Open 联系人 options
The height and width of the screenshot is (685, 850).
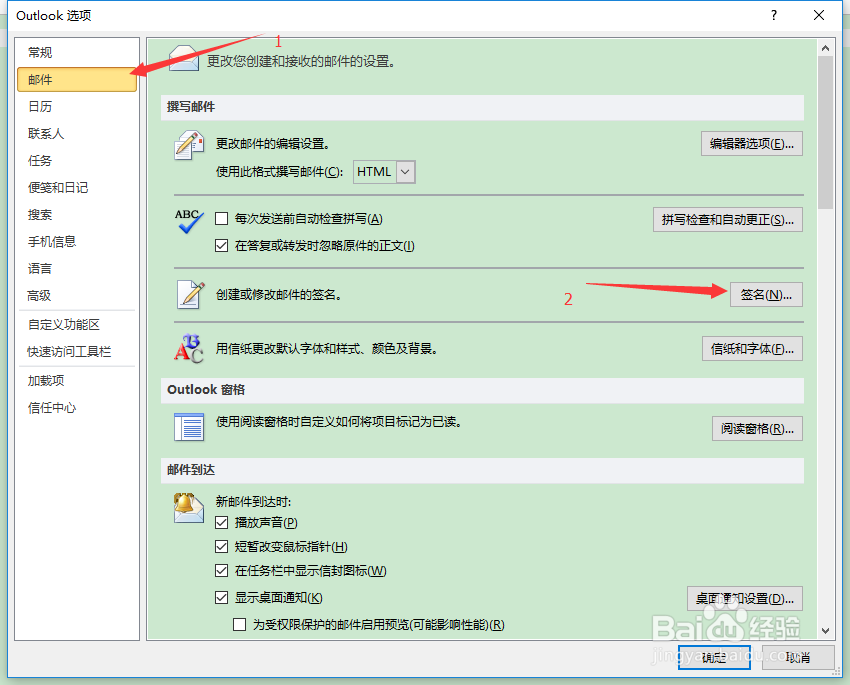coord(77,133)
